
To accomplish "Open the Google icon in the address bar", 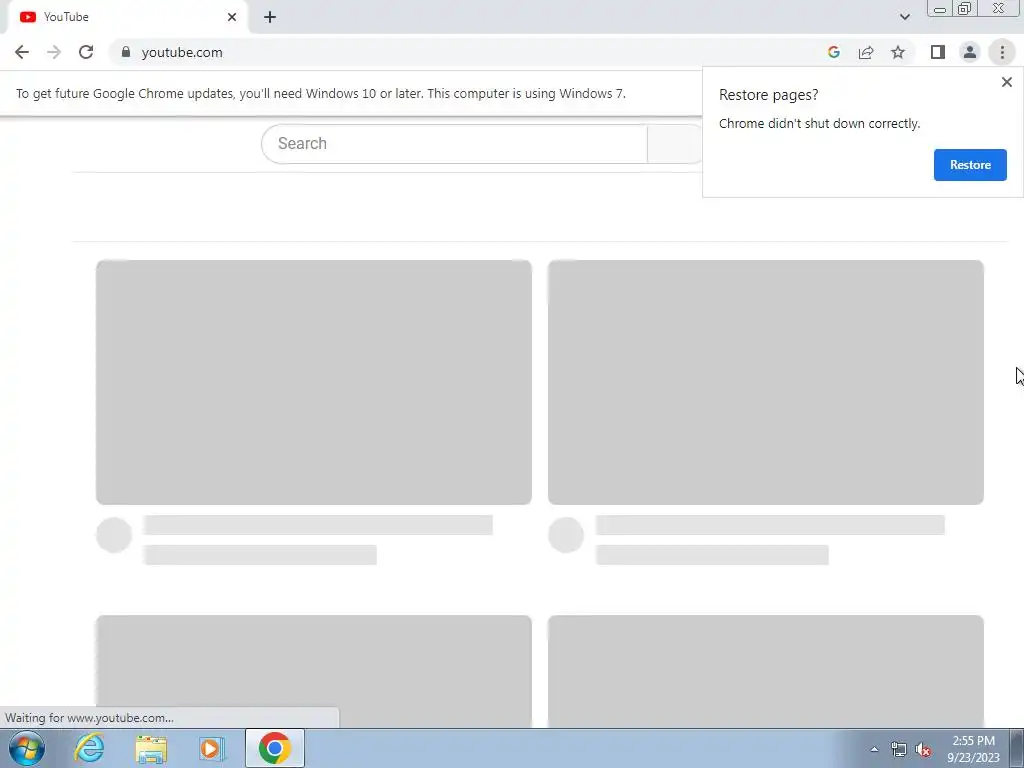I will coord(833,52).
